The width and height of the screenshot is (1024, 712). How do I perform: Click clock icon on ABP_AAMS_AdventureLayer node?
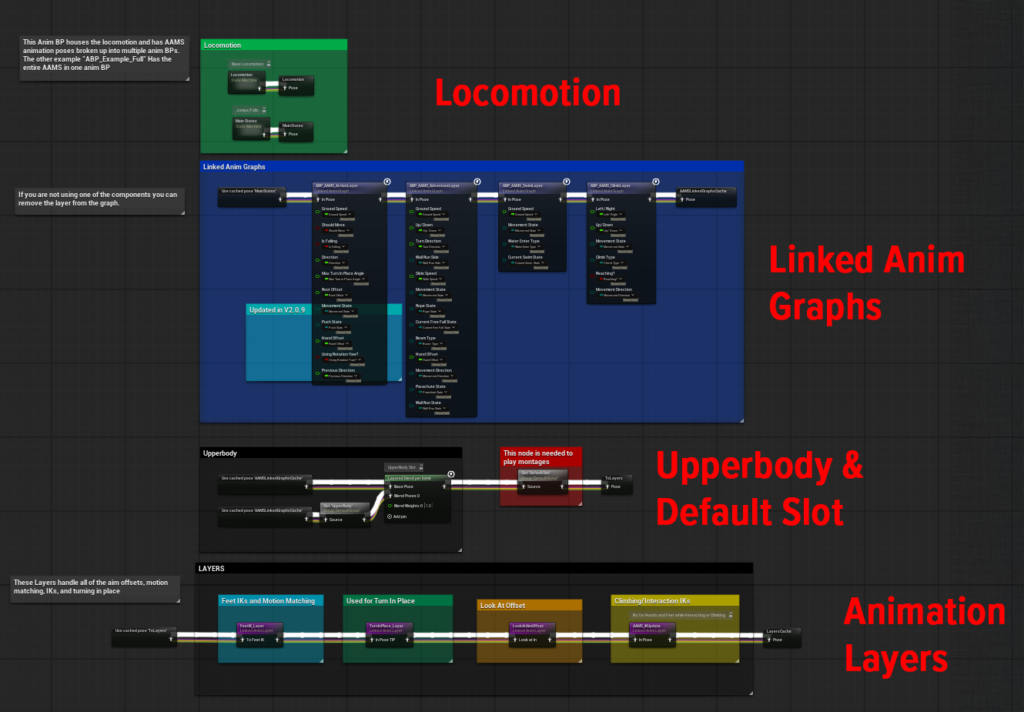475,182
